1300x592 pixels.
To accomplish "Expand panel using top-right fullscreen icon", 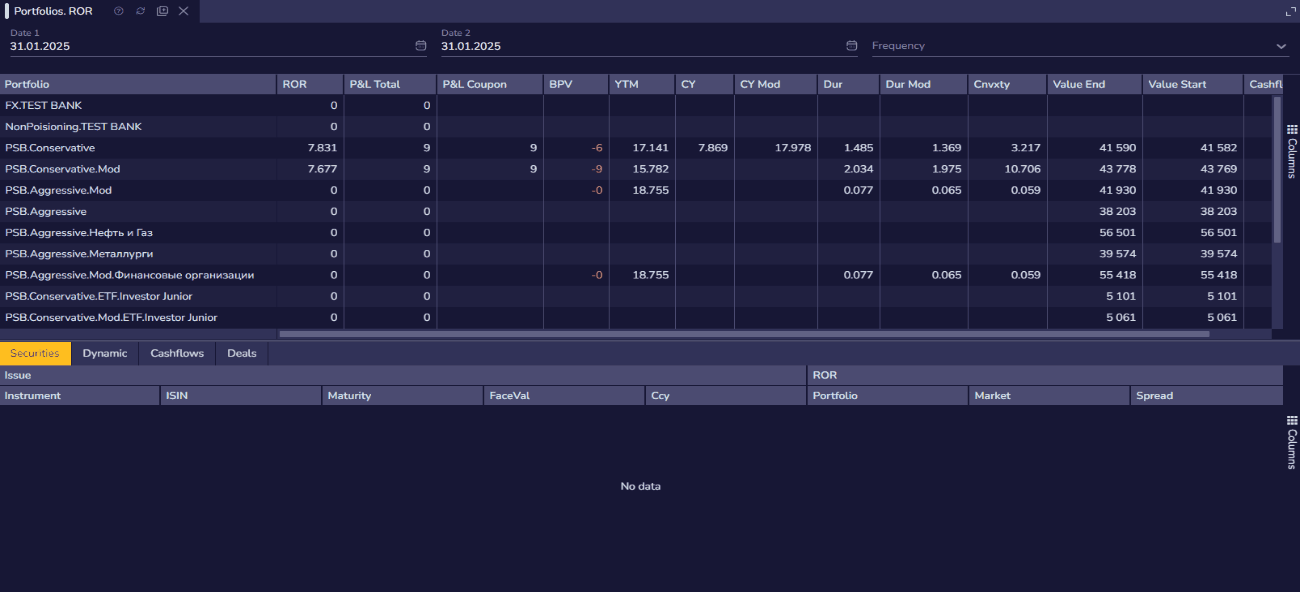I will (x=1290, y=11).
